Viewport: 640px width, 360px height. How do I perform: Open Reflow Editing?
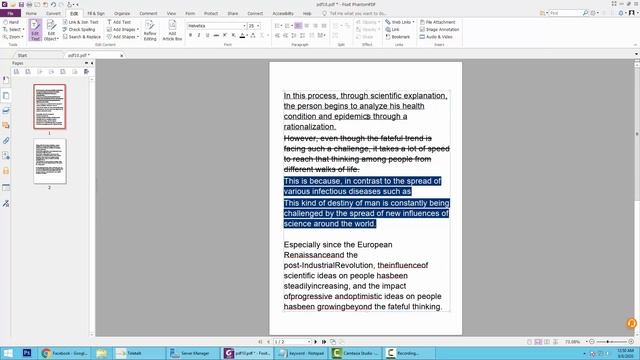point(150,30)
